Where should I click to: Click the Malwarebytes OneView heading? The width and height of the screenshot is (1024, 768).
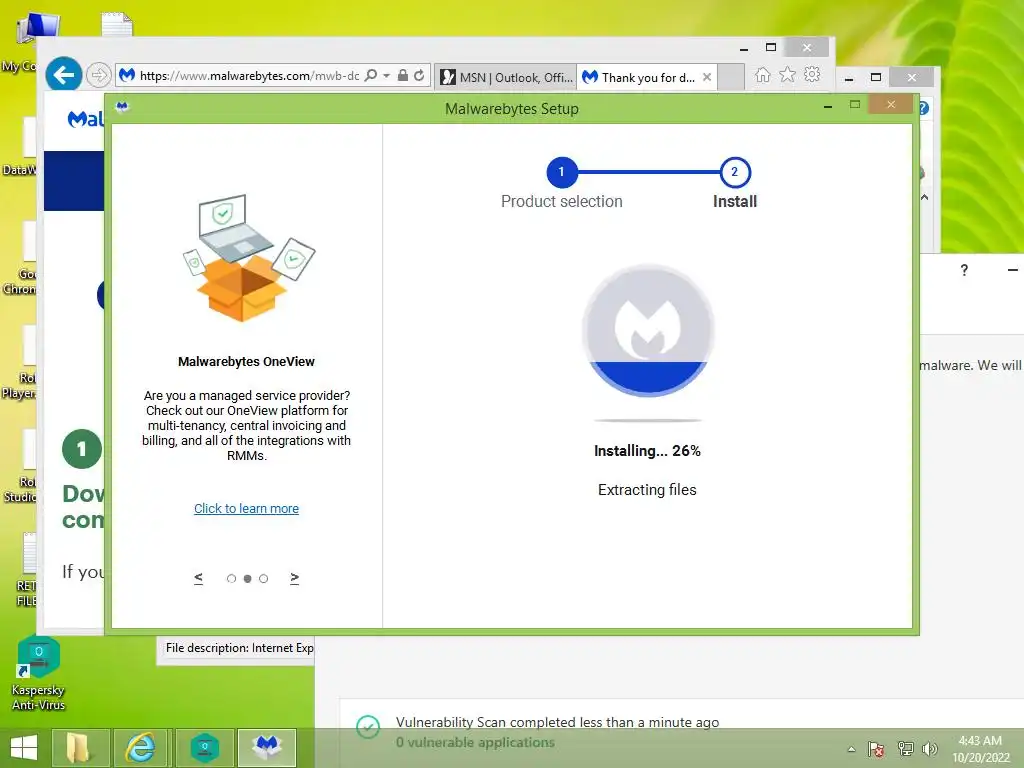click(x=246, y=362)
